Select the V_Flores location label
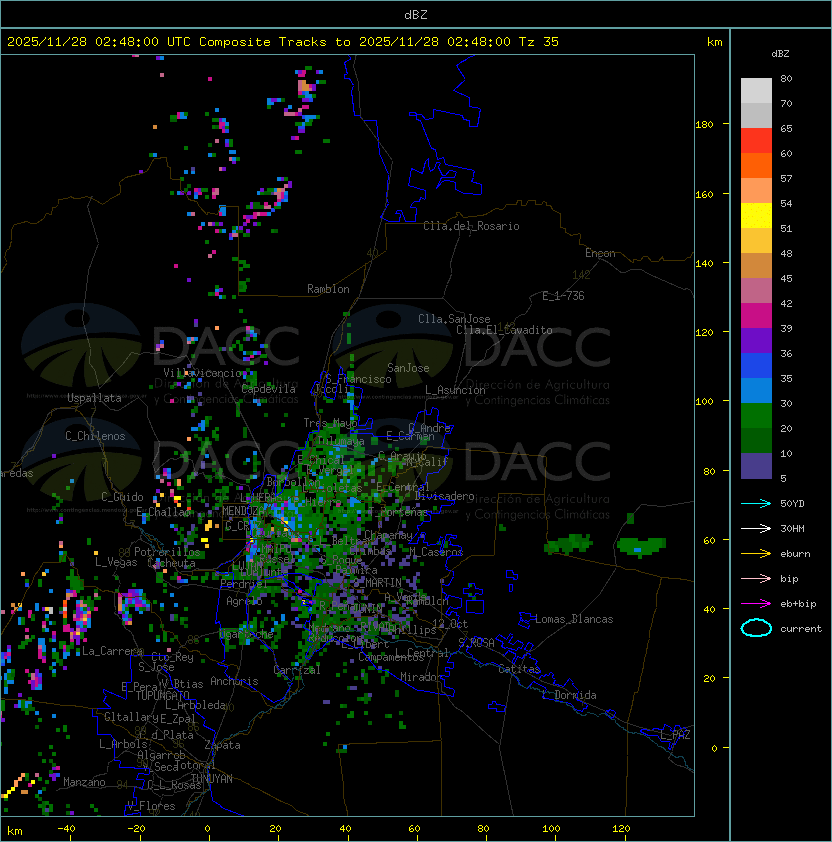Viewport: 832px width, 842px height. 151,806
